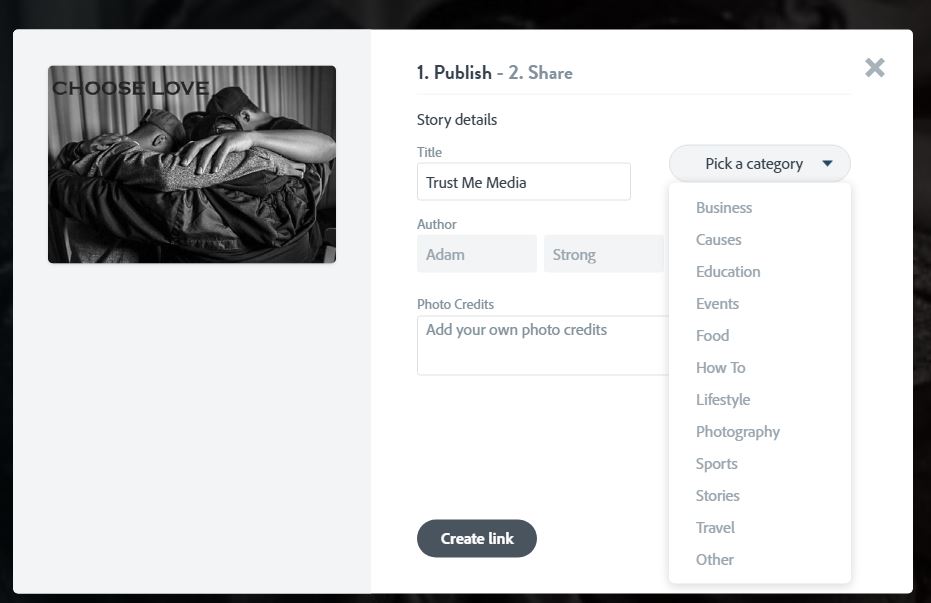
Task: Click the Choose Love story cover thumbnail
Action: tap(192, 164)
